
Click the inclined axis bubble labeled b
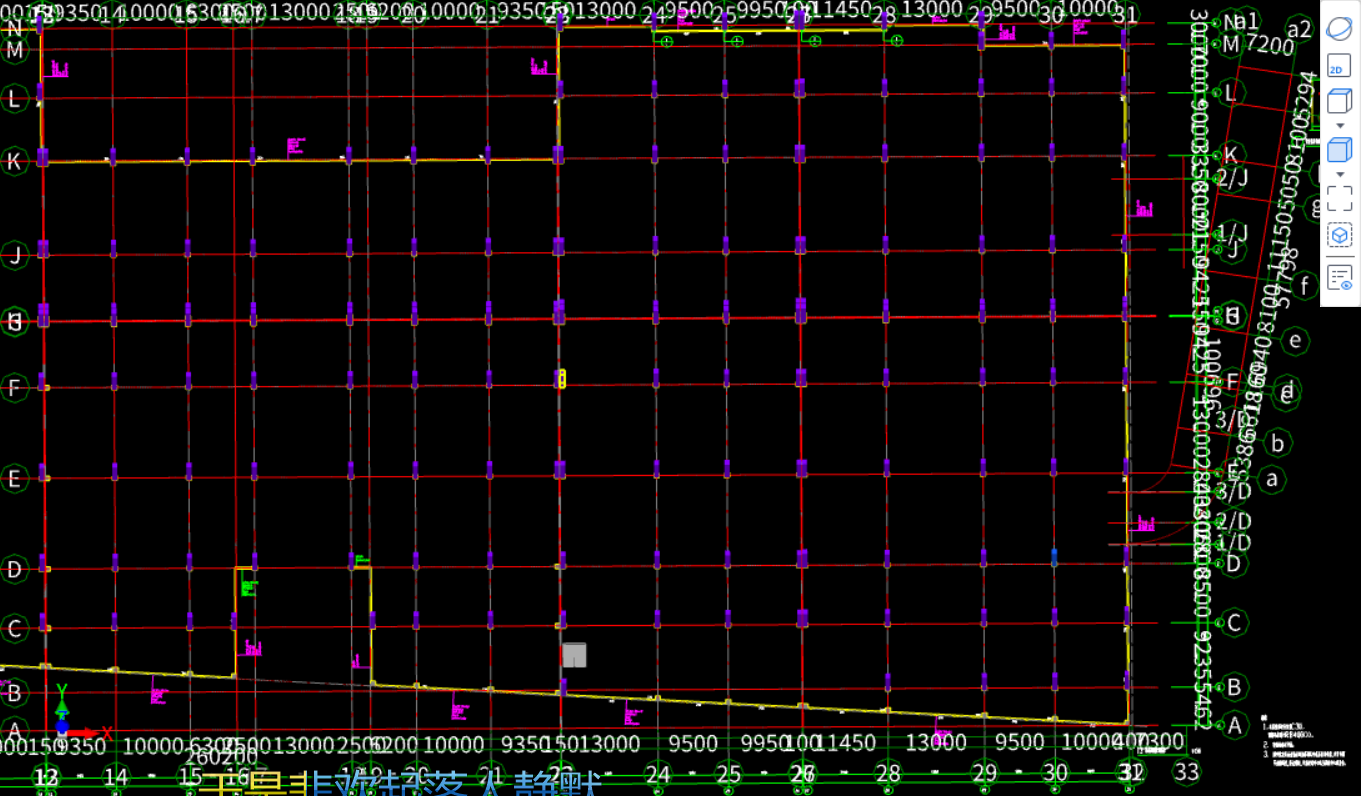[1278, 441]
